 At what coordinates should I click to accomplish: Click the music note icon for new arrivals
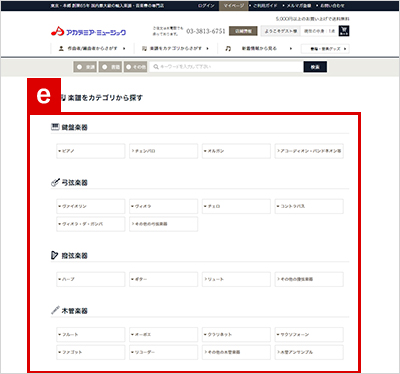click(228, 49)
